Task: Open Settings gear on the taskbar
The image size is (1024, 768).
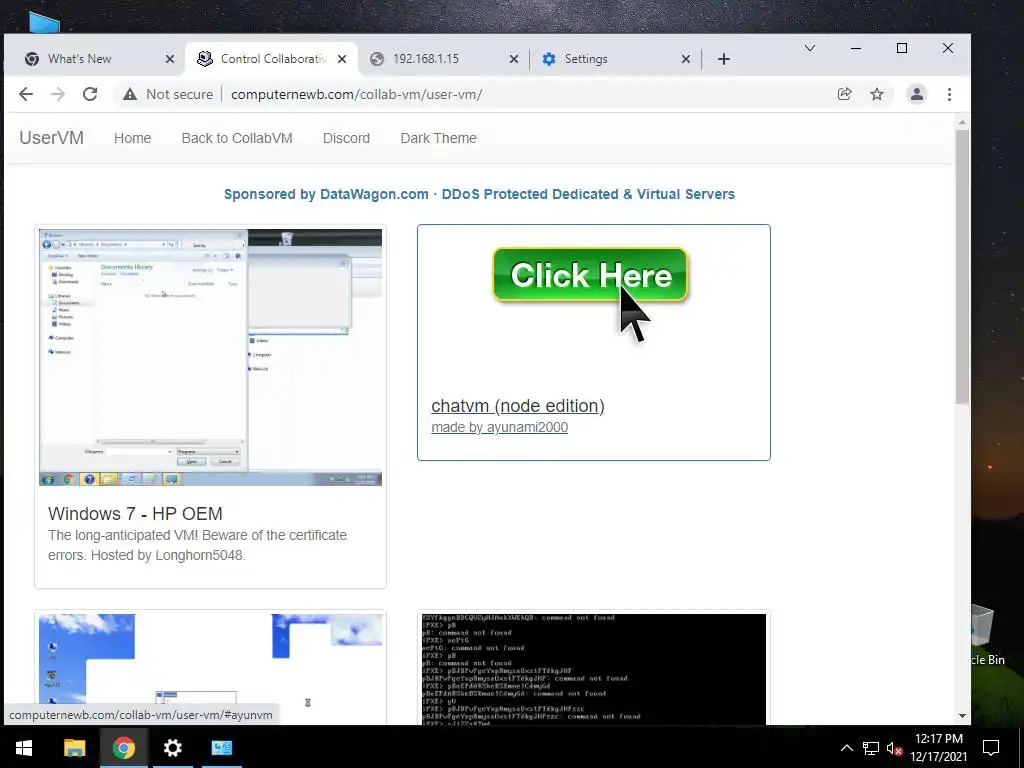Action: pos(172,748)
